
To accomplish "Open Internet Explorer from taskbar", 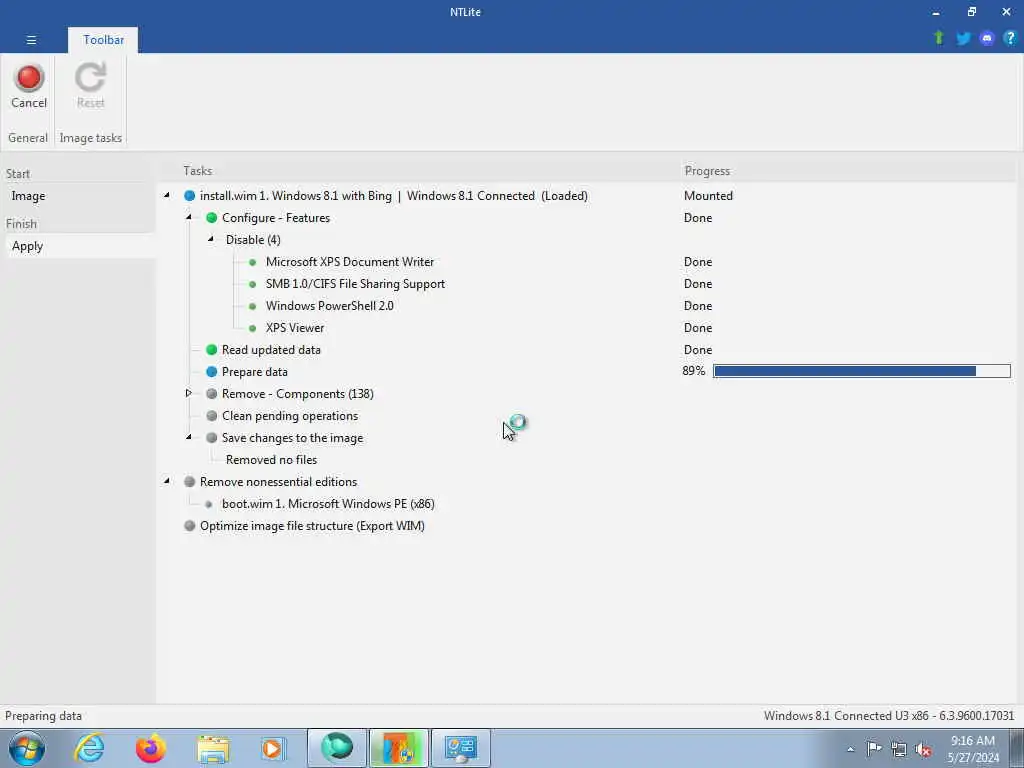I will click(x=89, y=748).
